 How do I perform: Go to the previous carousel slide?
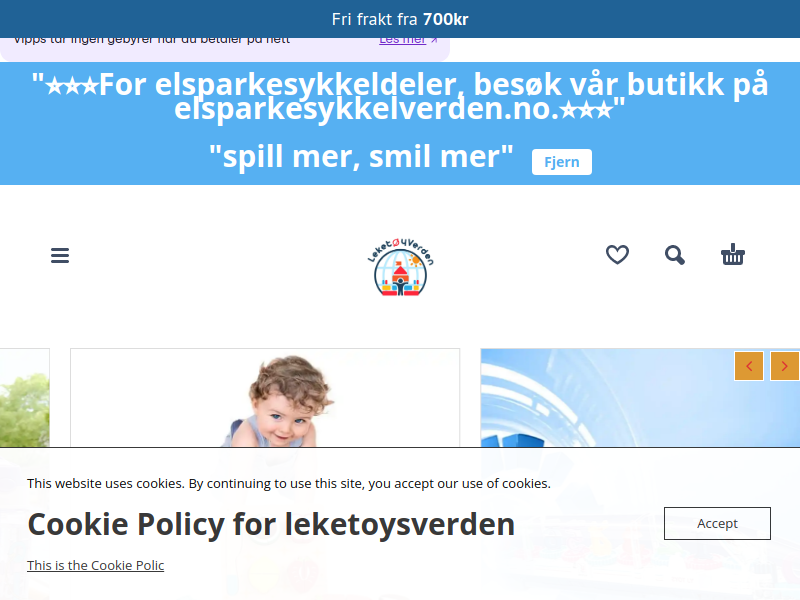click(x=749, y=366)
